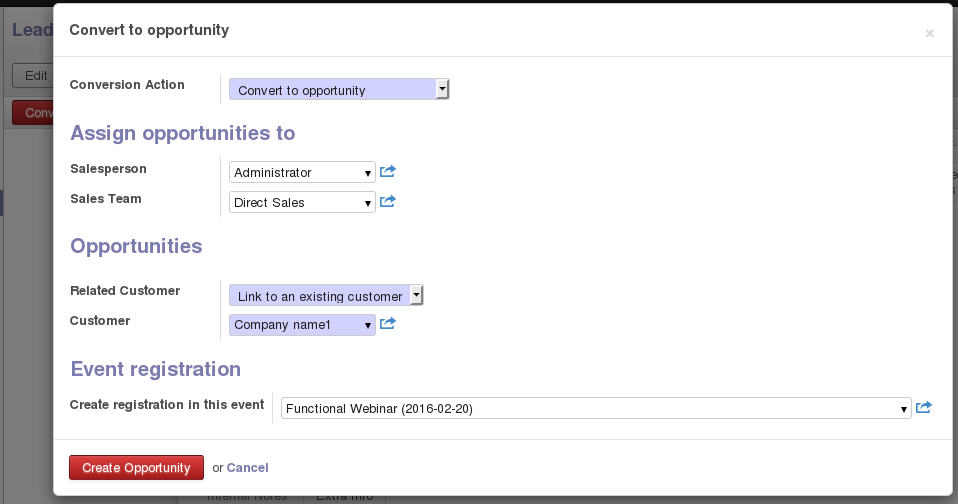This screenshot has height=504, width=958.
Task: Click into the Company name1 customer field
Action: [x=295, y=325]
